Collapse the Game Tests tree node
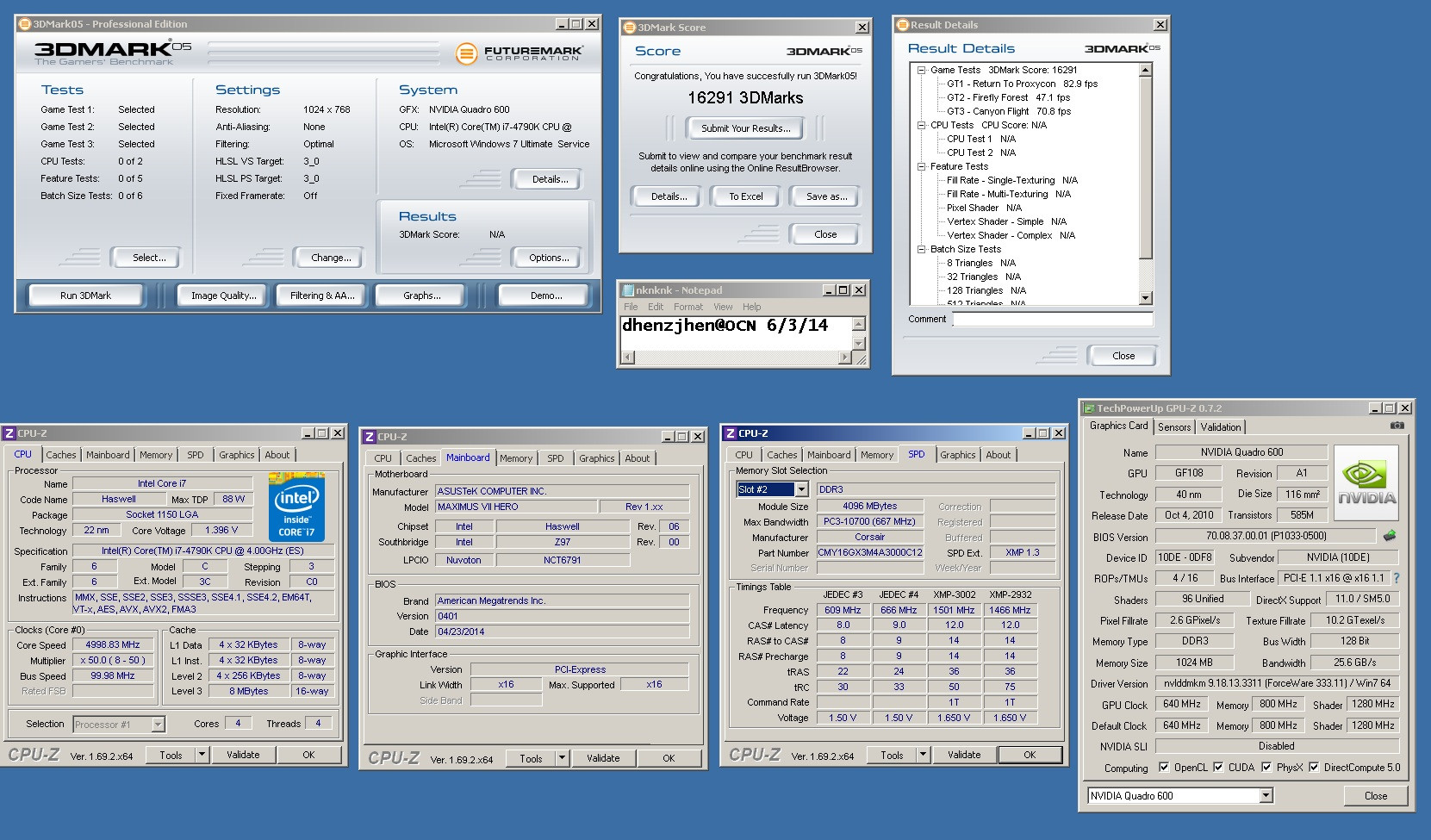1431x840 pixels. tap(921, 70)
